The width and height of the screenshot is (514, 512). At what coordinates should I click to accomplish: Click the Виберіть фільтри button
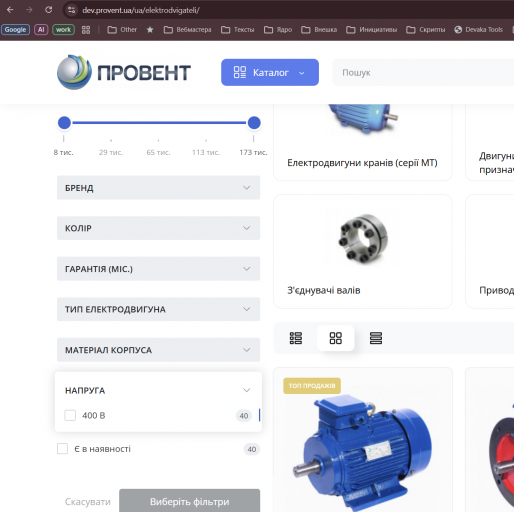pyautogui.click(x=189, y=501)
